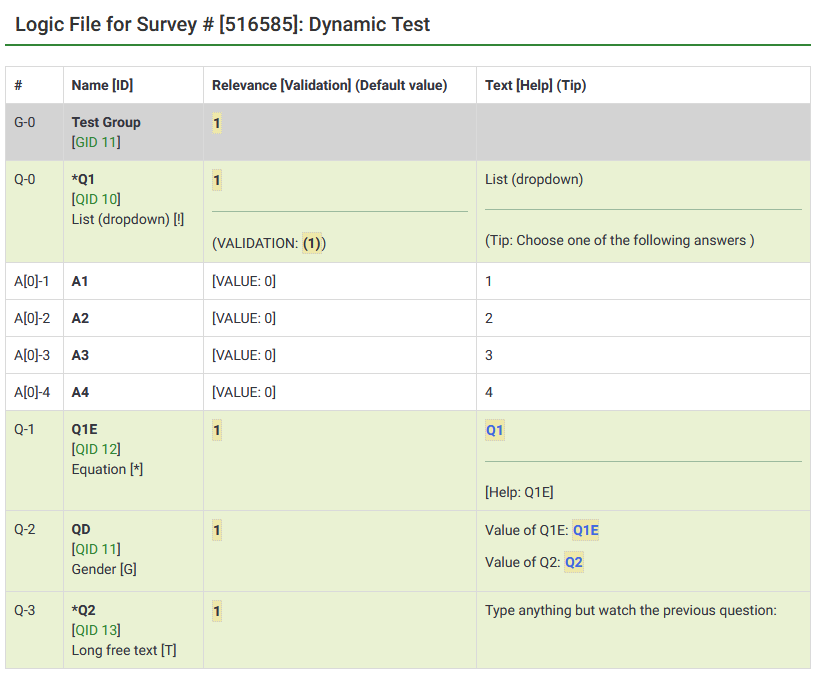
Task: Click answer text '2' in A2 row
Action: pos(489,318)
